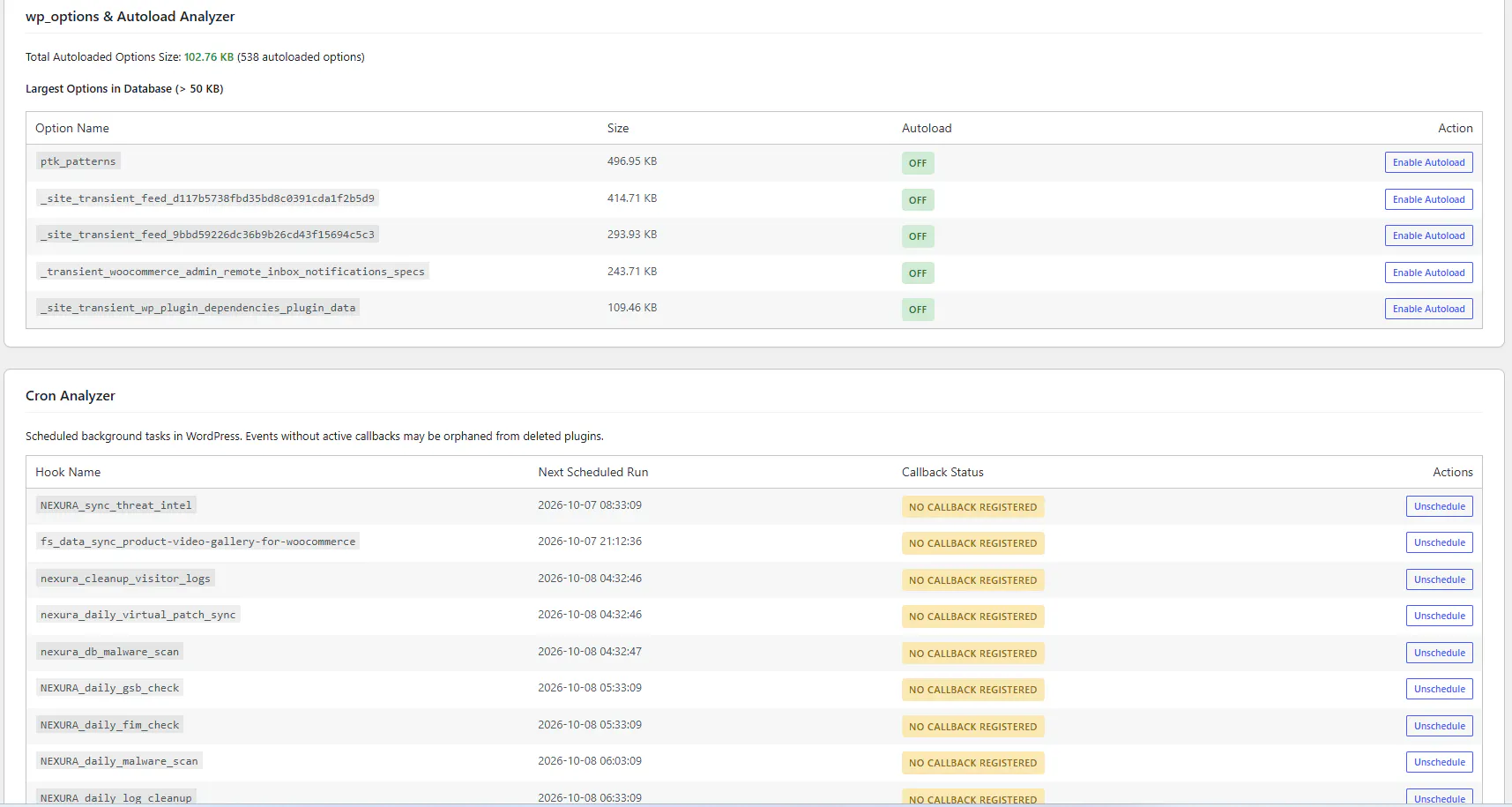
Task: Click the 414.71 KB size value
Action: (632, 198)
